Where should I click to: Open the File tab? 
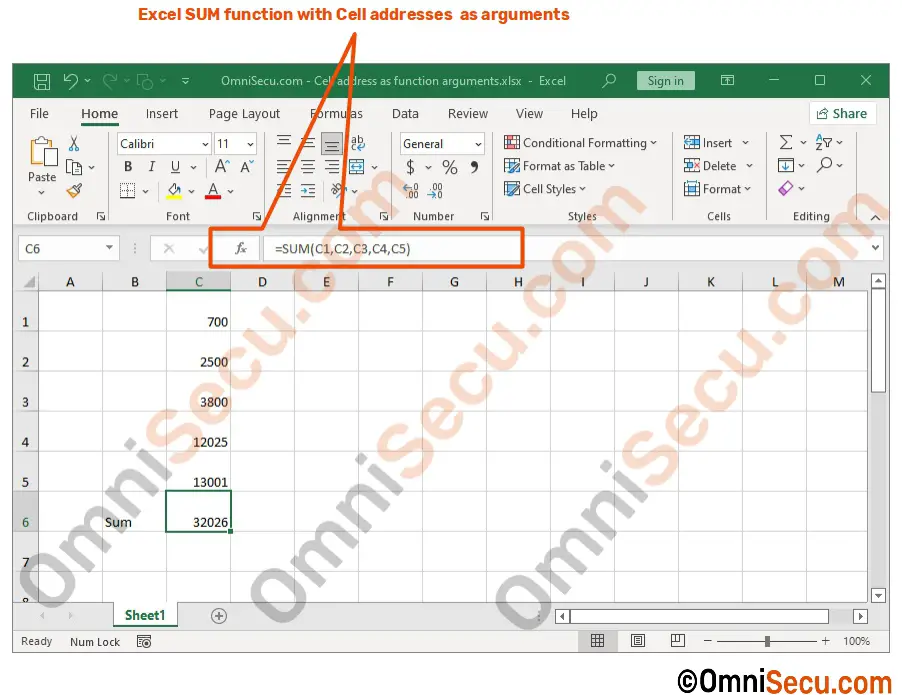point(39,114)
